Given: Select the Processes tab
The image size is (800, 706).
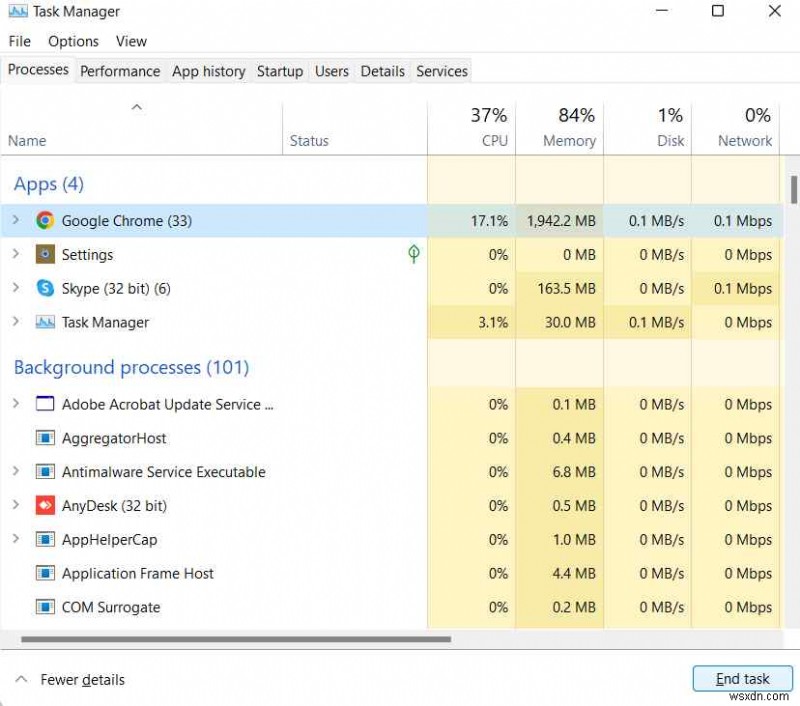Looking at the screenshot, I should [38, 69].
